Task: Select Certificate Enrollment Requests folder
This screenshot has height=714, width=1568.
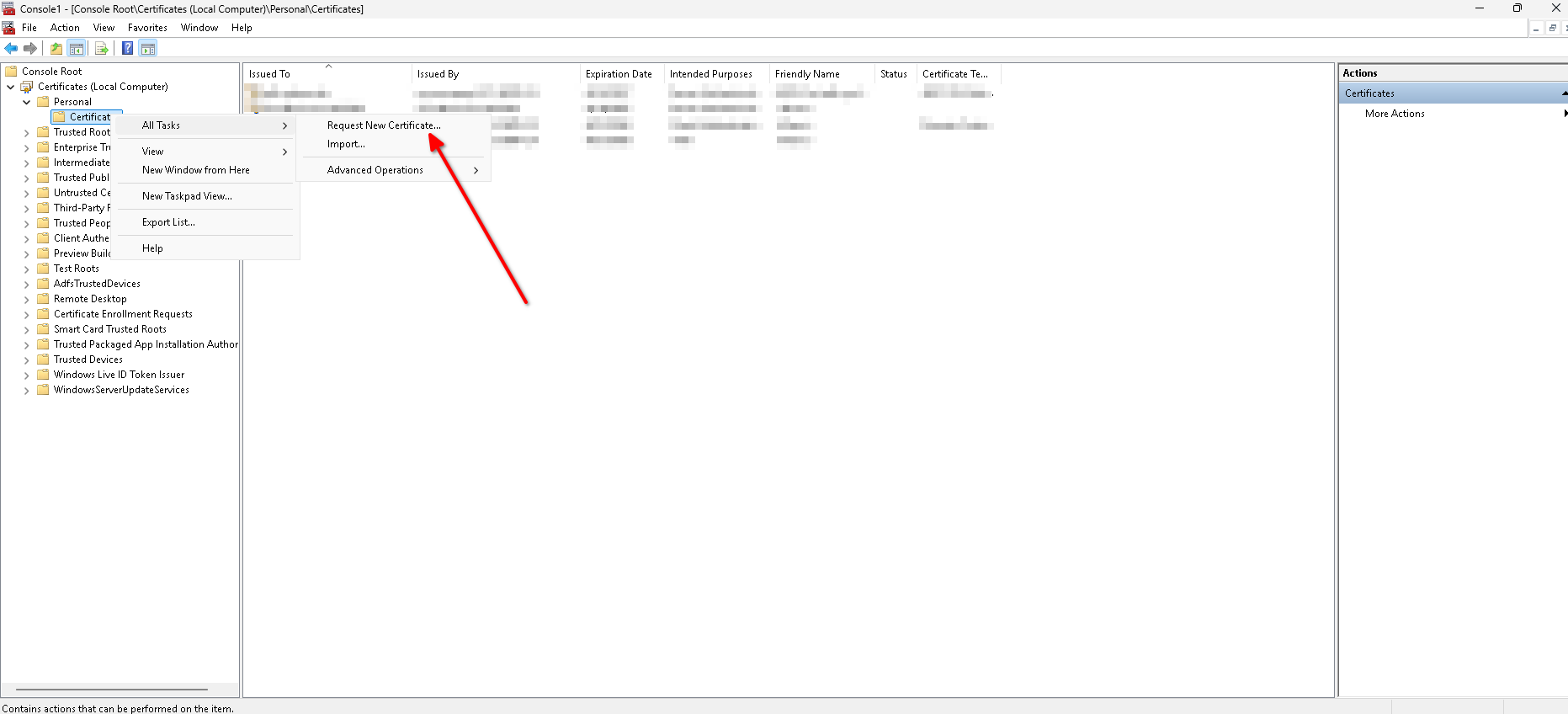Action: pos(123,314)
